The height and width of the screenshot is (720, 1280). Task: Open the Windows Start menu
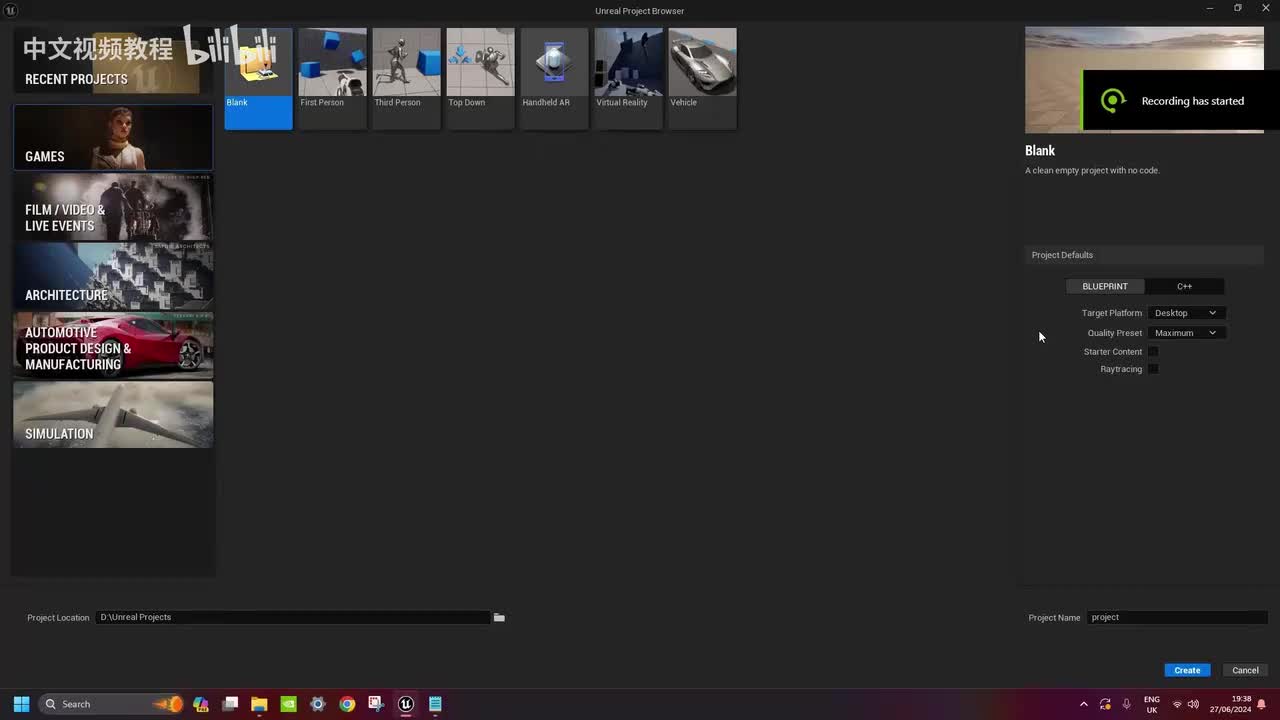point(21,704)
